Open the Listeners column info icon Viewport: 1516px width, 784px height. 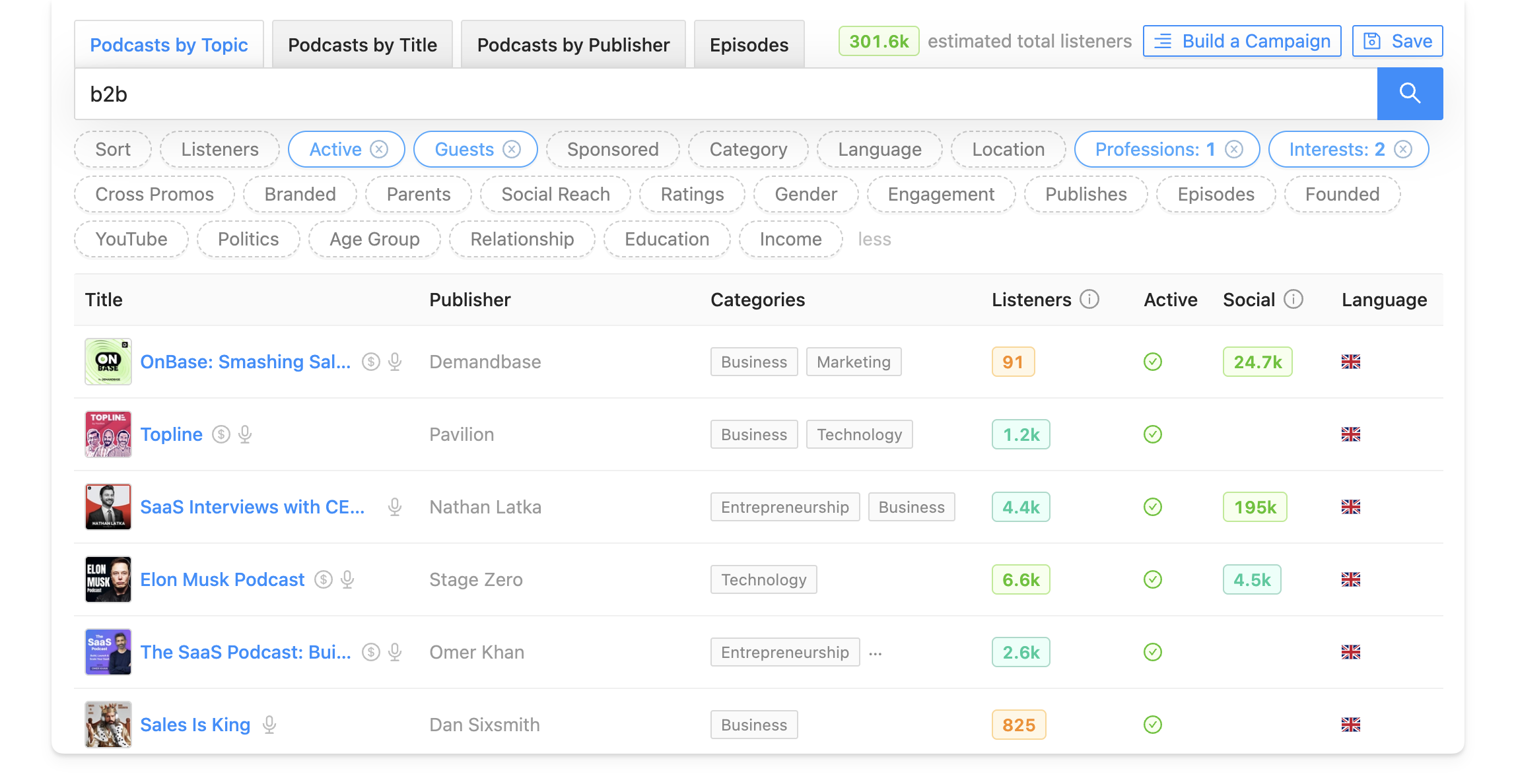click(1089, 299)
